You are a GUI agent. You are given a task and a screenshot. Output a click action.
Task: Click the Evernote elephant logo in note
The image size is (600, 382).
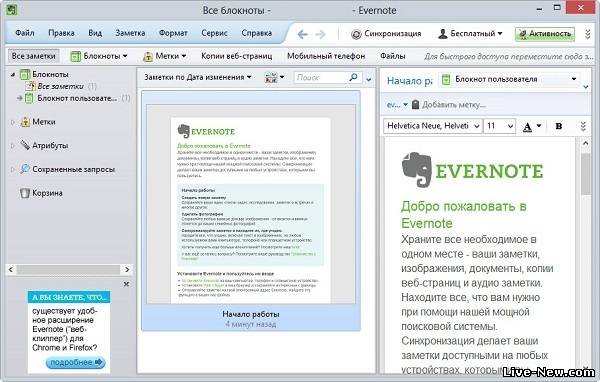coord(417,170)
